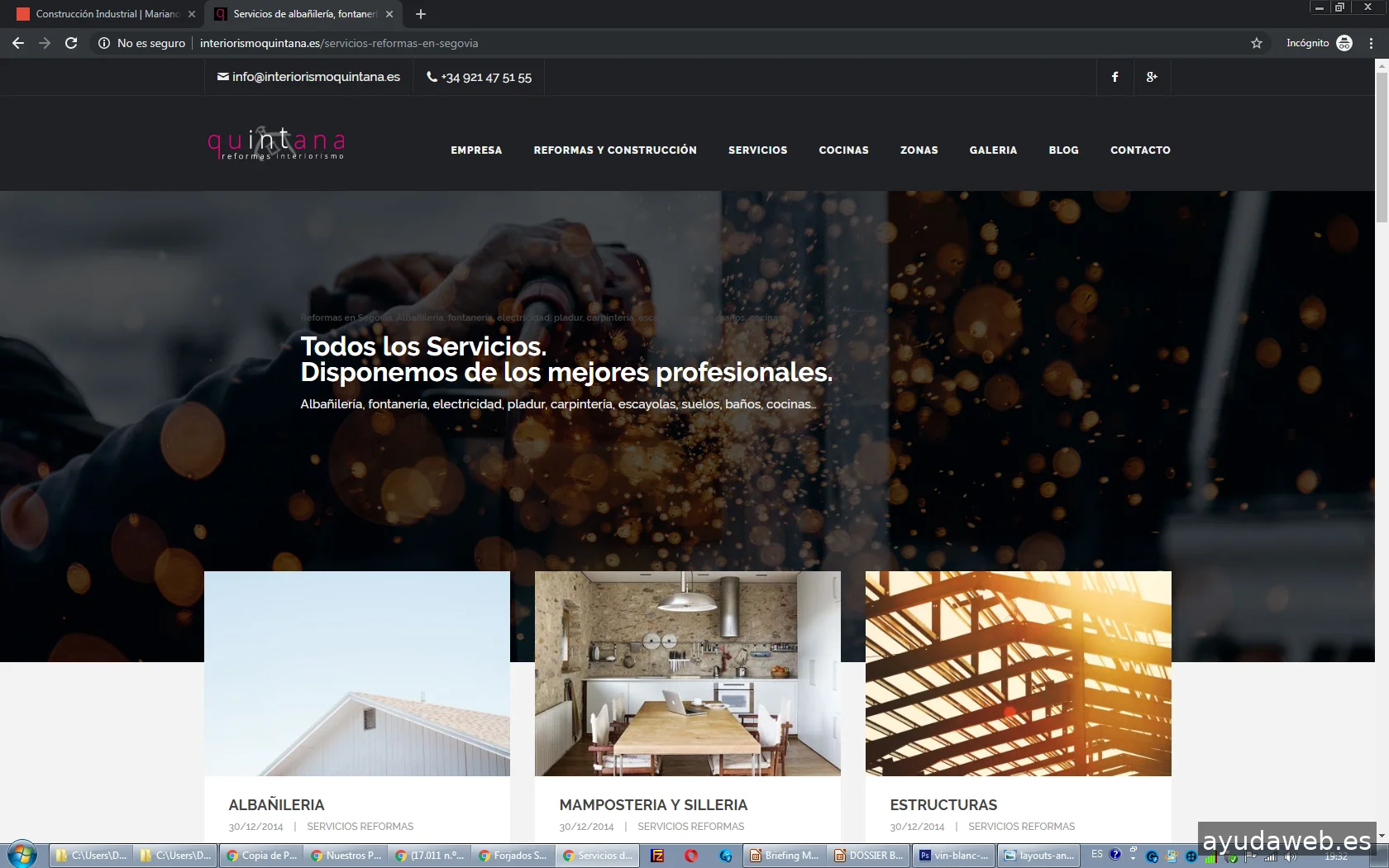Image resolution: width=1389 pixels, height=868 pixels.
Task: Click the CONTACTO navigation link
Action: (x=1139, y=150)
